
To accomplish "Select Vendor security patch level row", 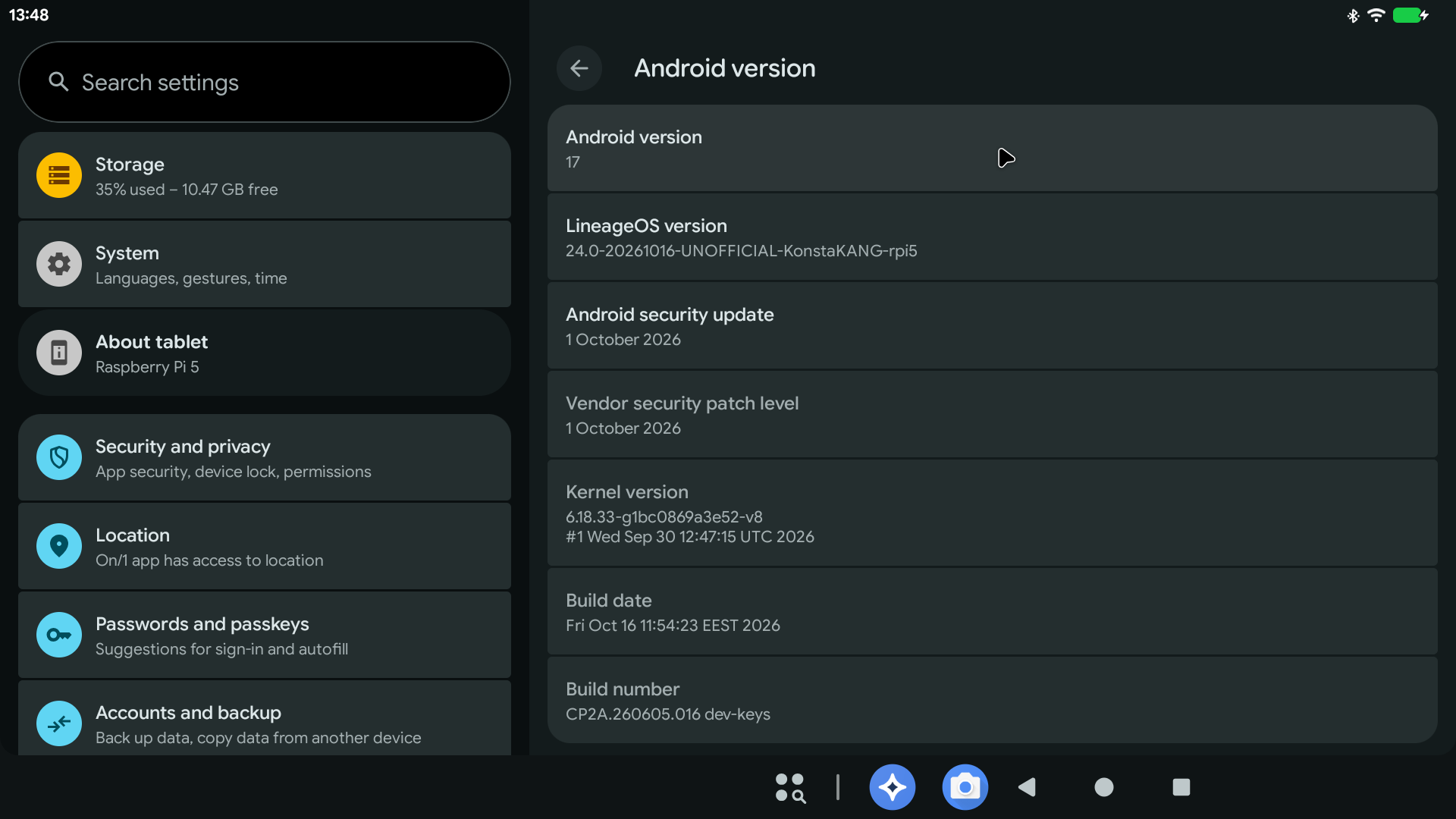I will [993, 414].
